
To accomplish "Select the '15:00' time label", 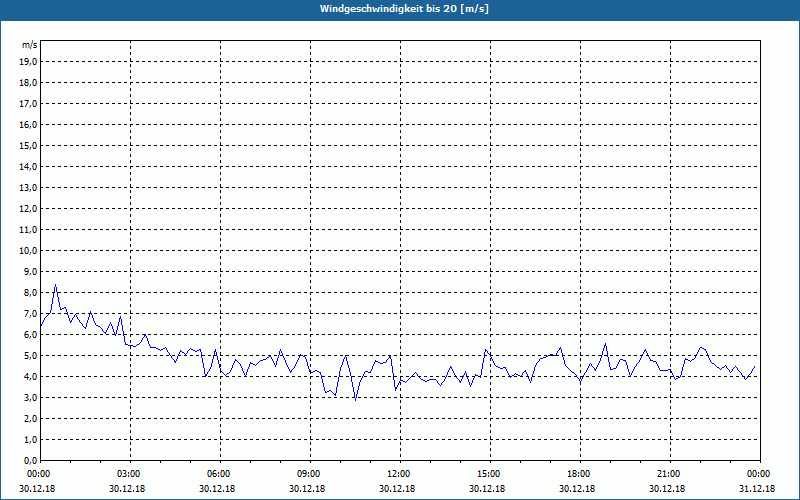I will (490, 474).
